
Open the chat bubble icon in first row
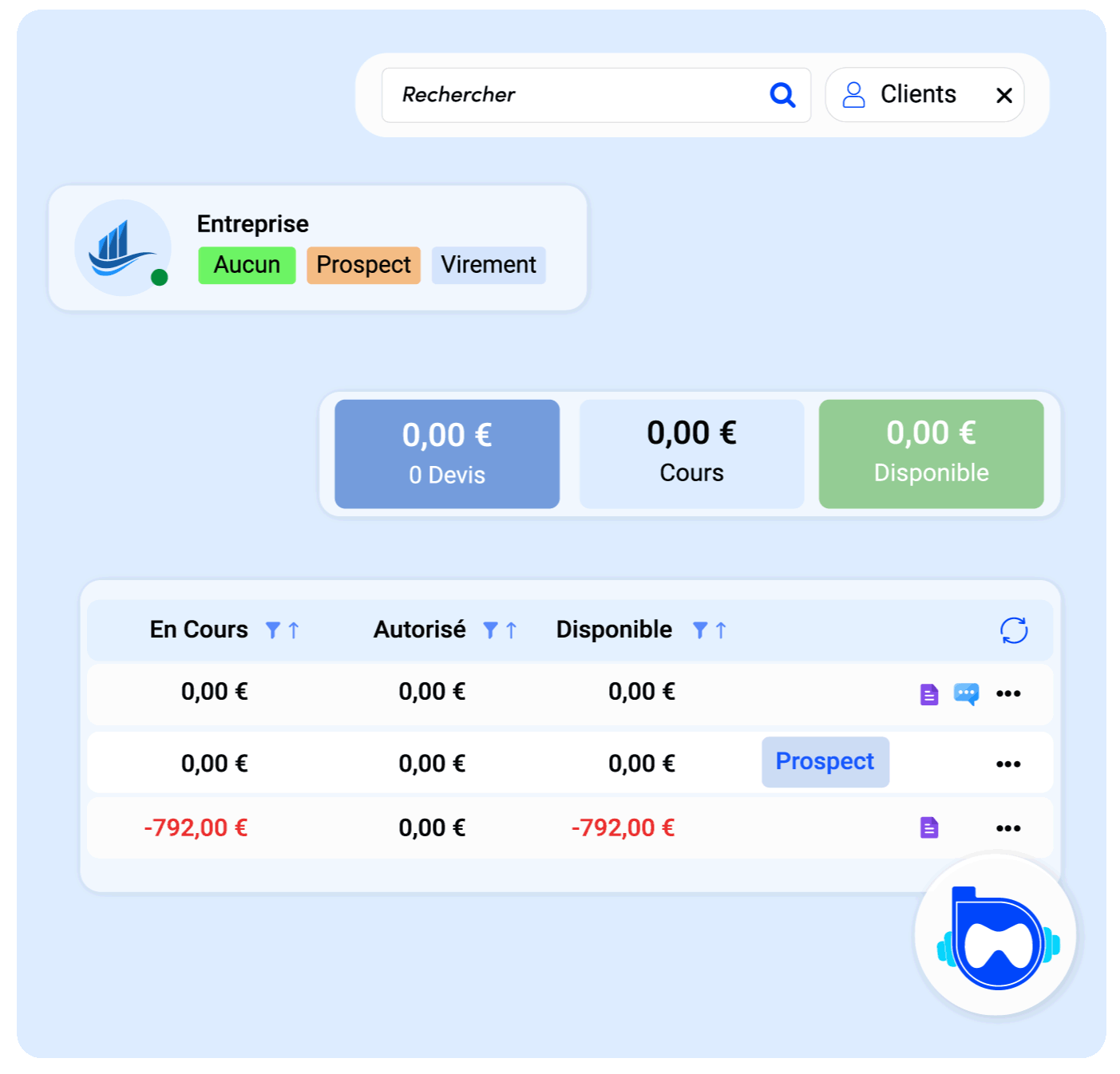[x=967, y=693]
